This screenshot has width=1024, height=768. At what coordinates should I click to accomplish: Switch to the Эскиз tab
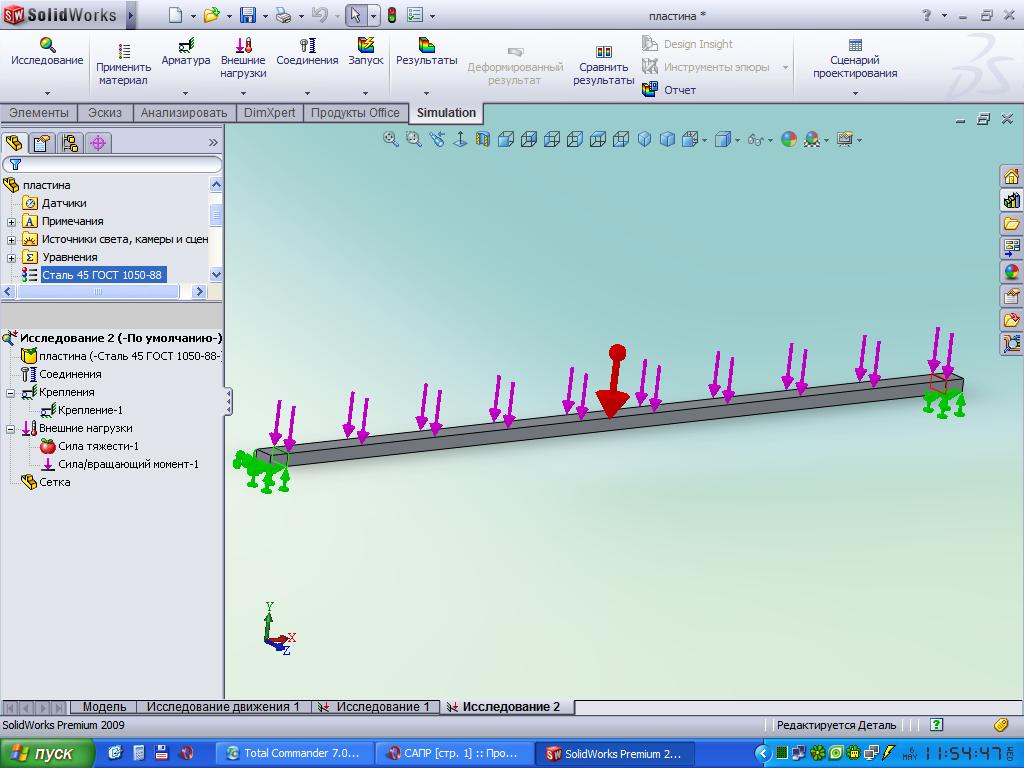point(105,113)
